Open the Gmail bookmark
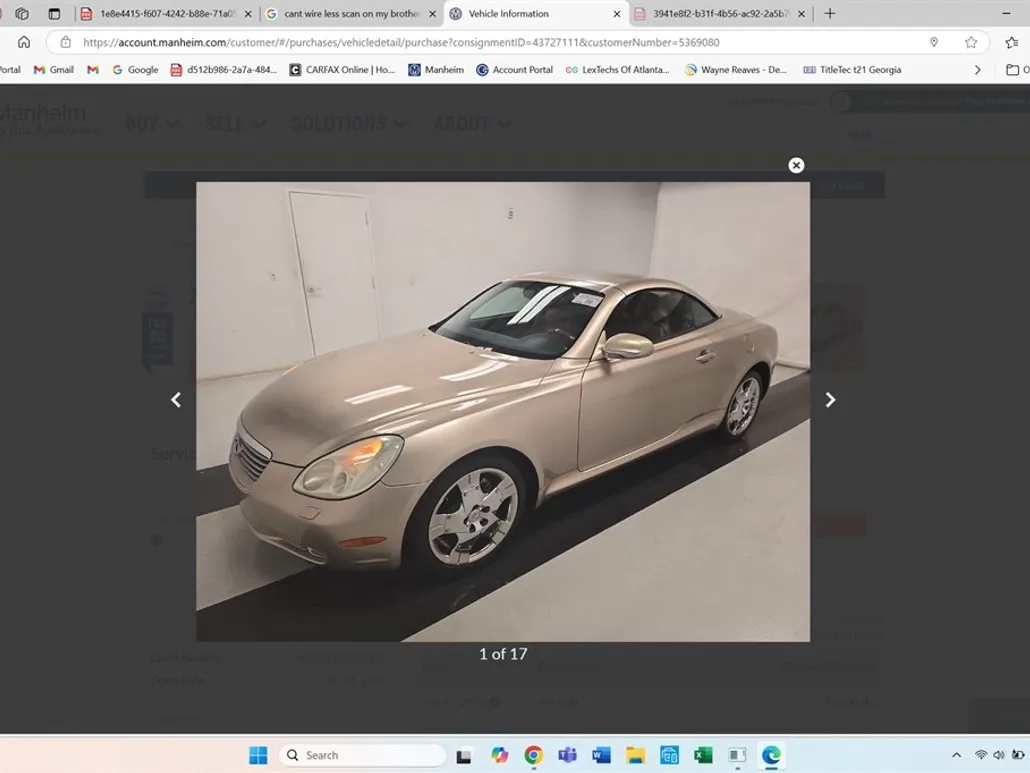This screenshot has width=1030, height=773. click(54, 70)
